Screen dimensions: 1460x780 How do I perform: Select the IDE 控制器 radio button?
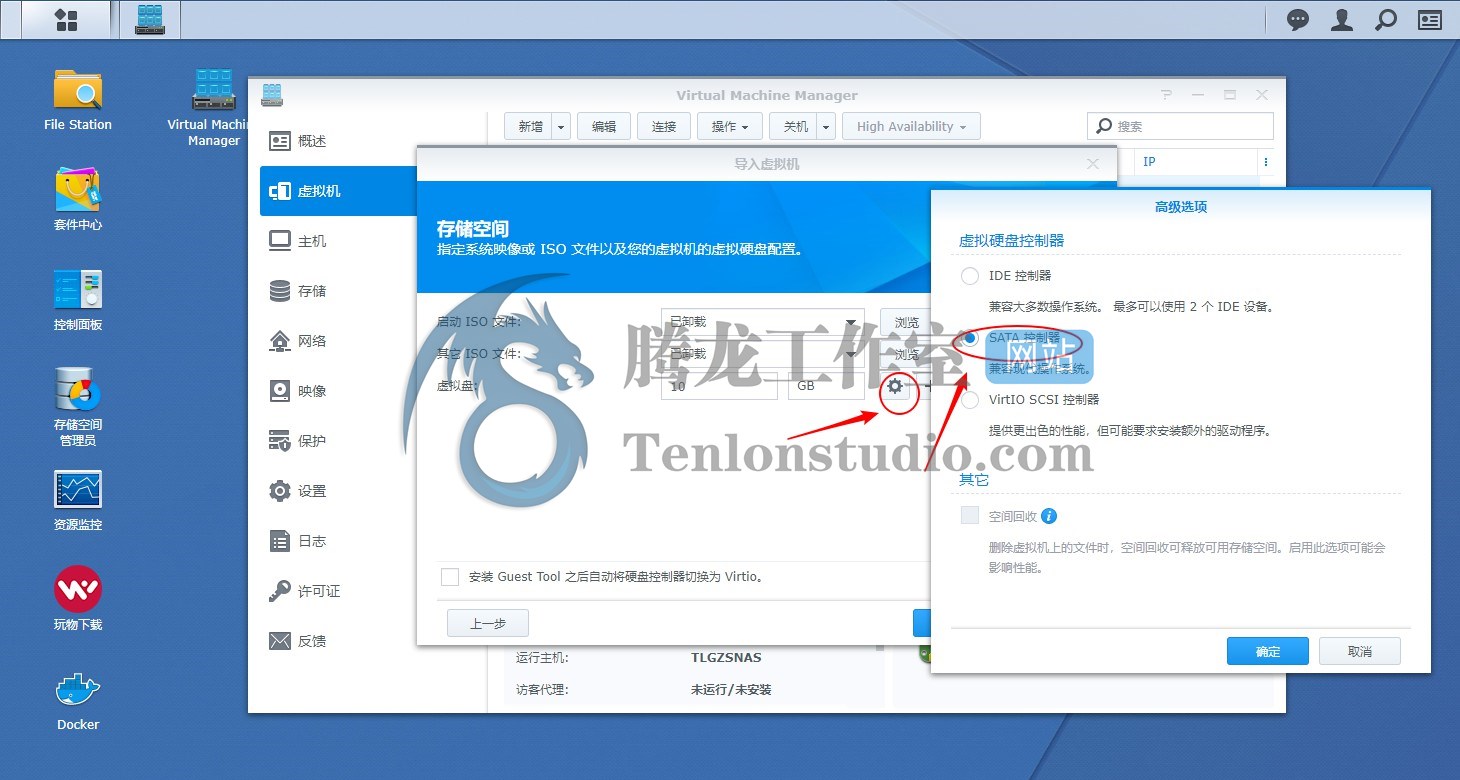click(x=969, y=276)
